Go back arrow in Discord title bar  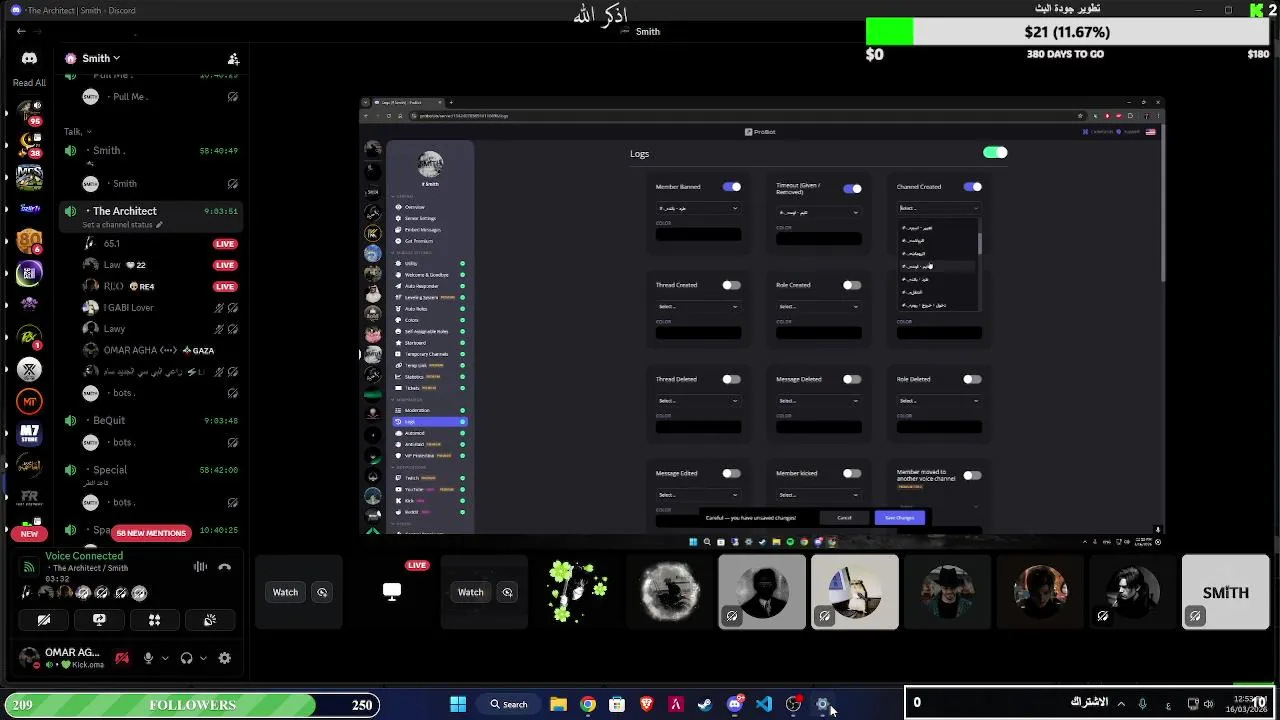coord(21,31)
